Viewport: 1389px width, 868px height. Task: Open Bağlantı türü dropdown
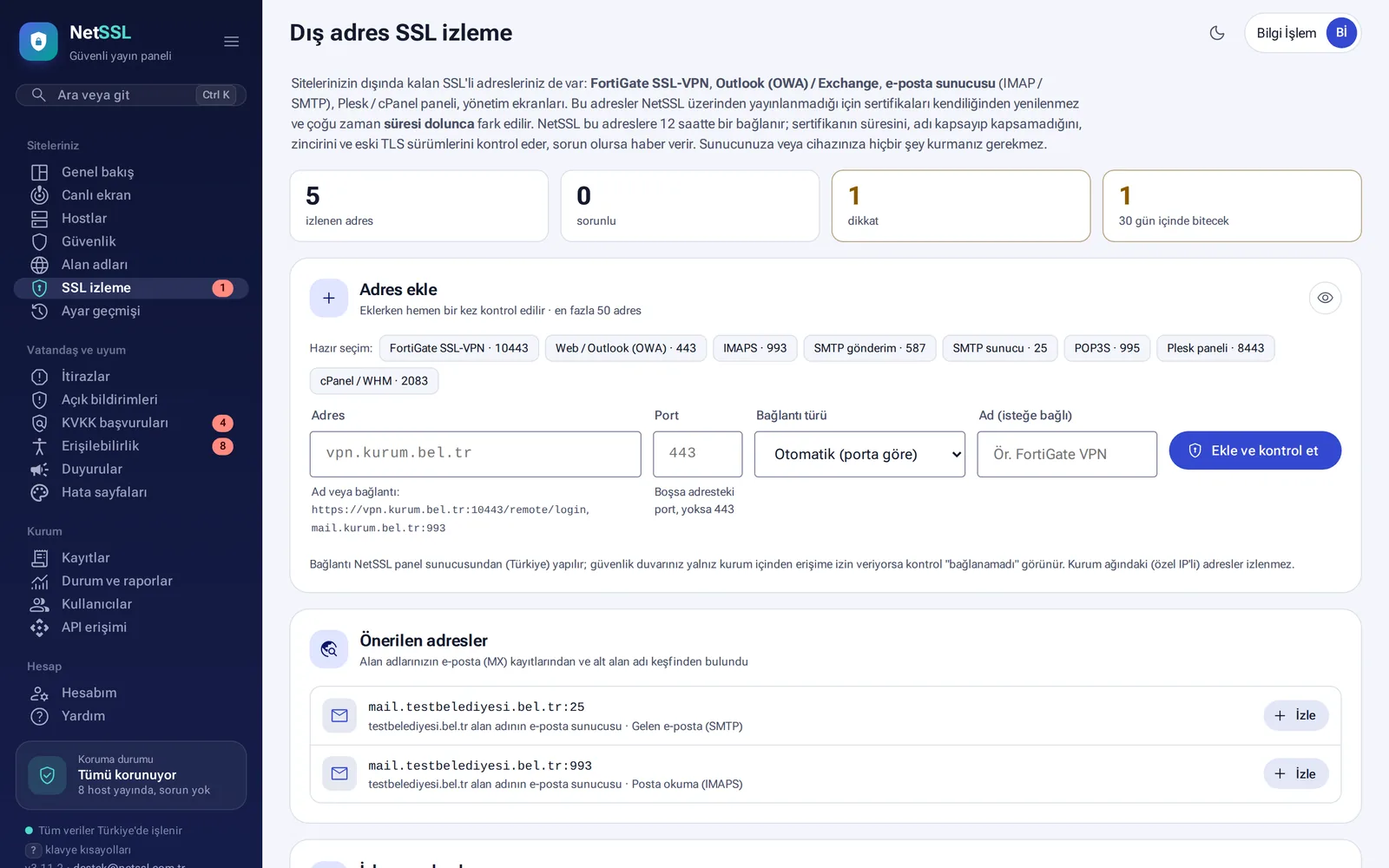click(859, 454)
